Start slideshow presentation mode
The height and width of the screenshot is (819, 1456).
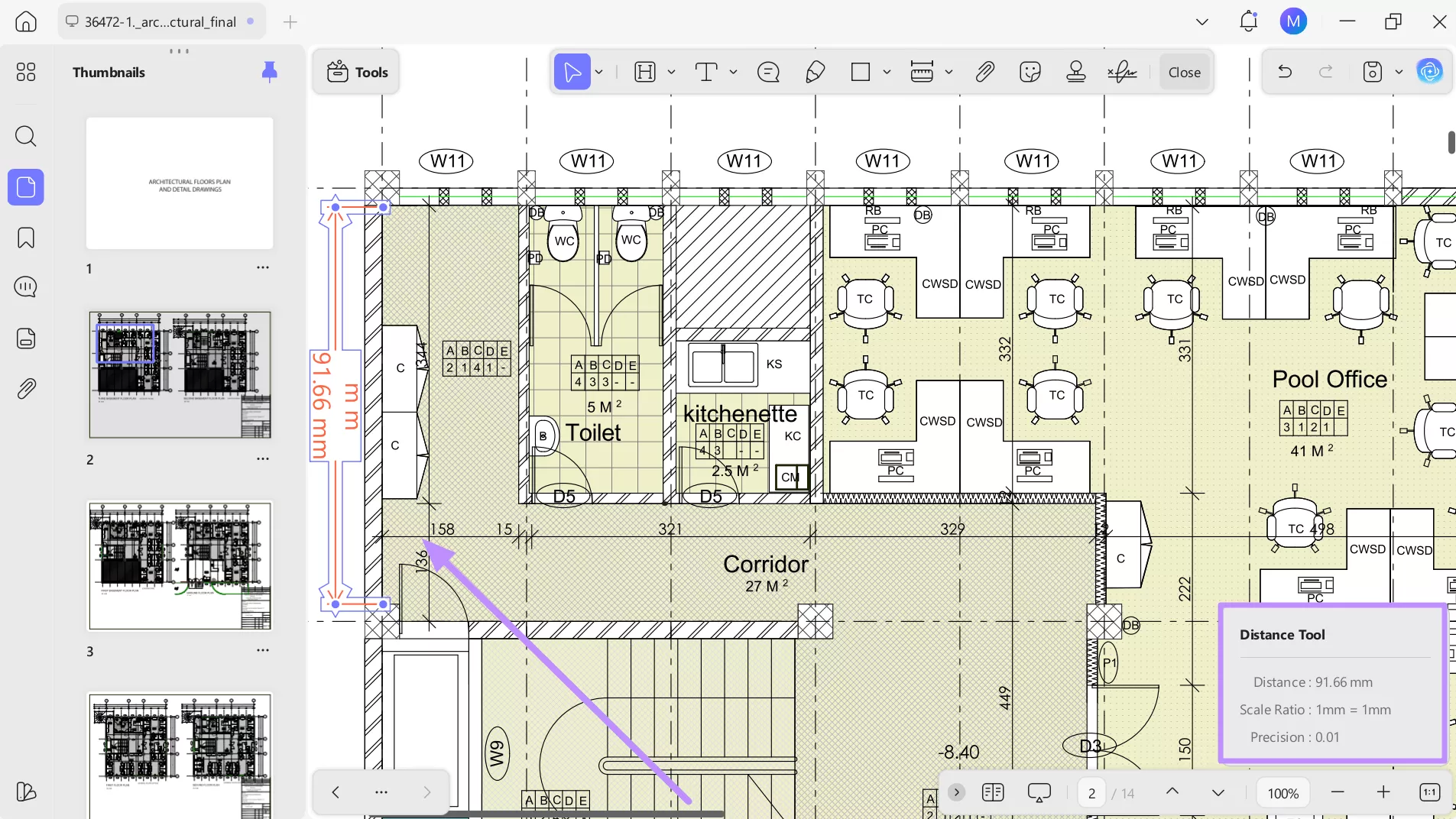coord(1039,793)
